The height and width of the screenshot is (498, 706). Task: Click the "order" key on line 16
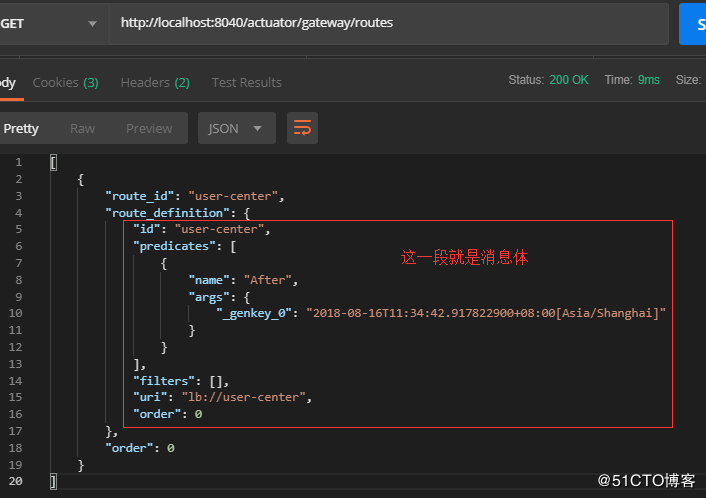tap(157, 414)
